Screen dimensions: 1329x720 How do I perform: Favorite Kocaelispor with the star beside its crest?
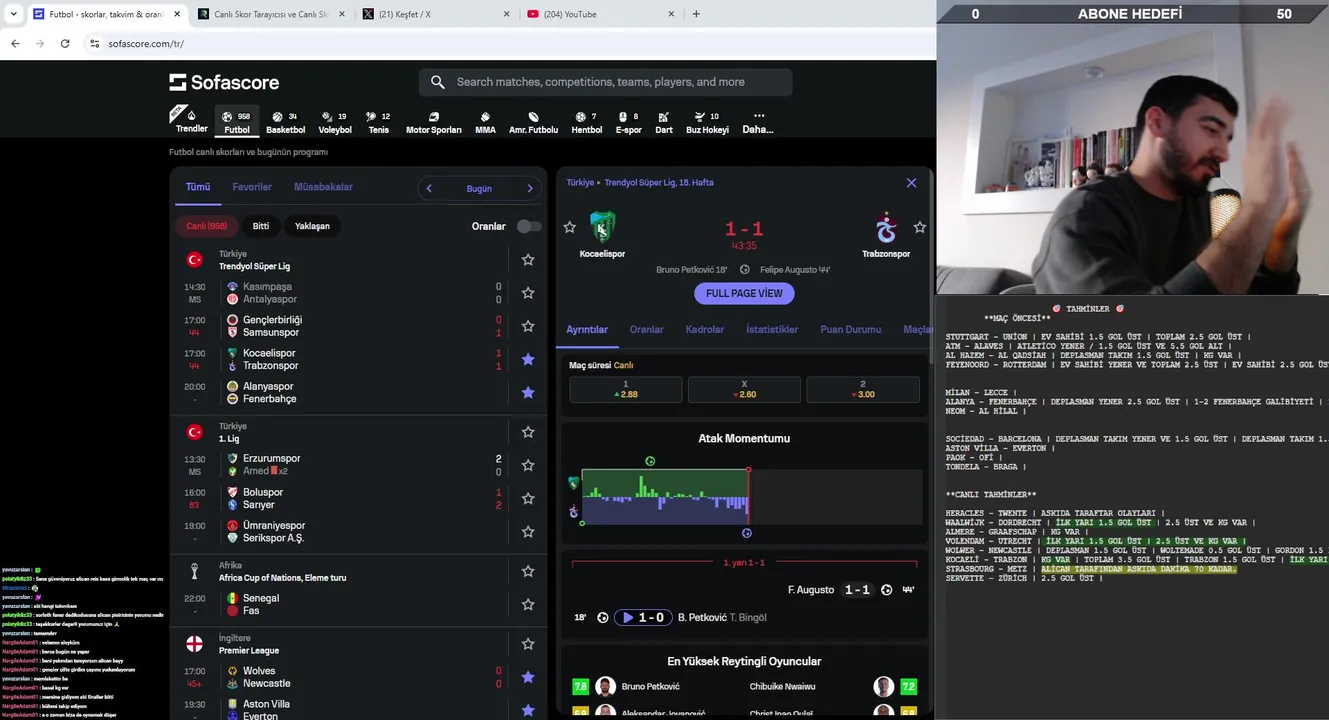(570, 227)
